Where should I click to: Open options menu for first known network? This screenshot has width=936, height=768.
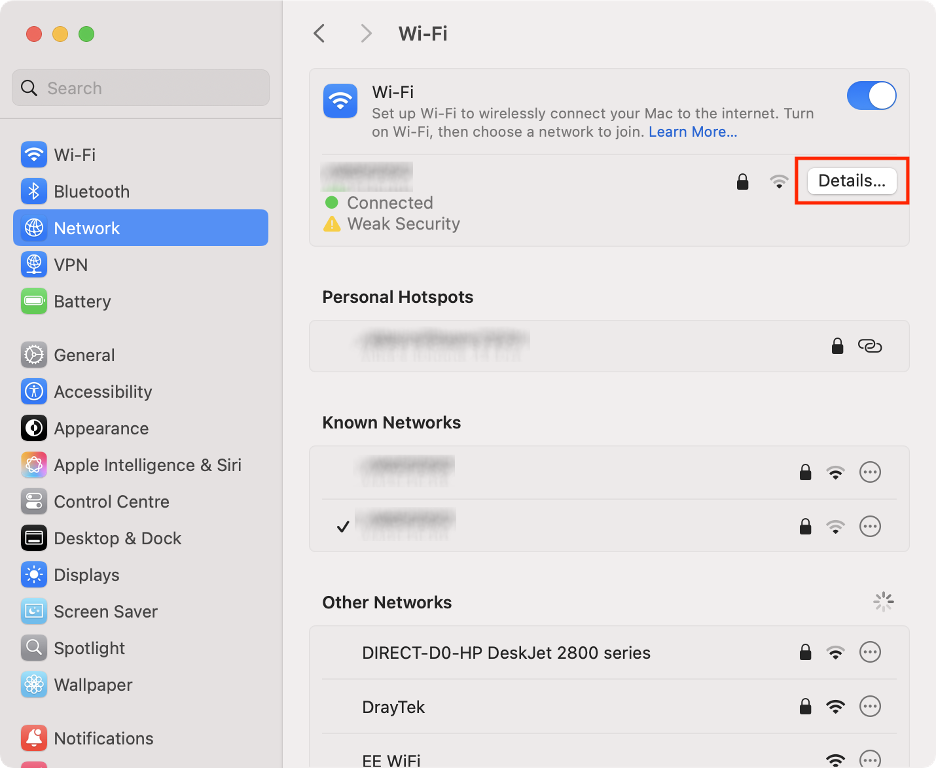(x=870, y=472)
